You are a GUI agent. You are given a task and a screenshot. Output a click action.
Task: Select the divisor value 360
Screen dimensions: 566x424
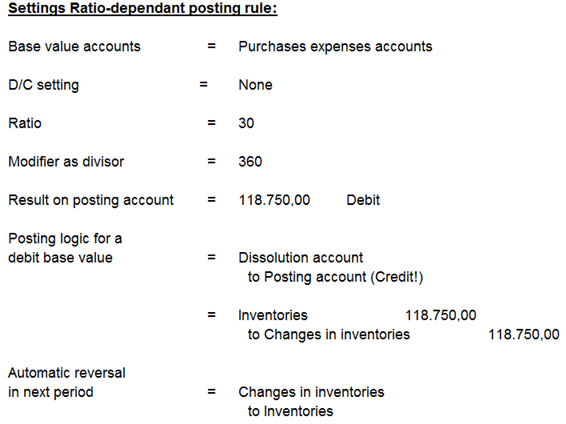[x=250, y=162]
